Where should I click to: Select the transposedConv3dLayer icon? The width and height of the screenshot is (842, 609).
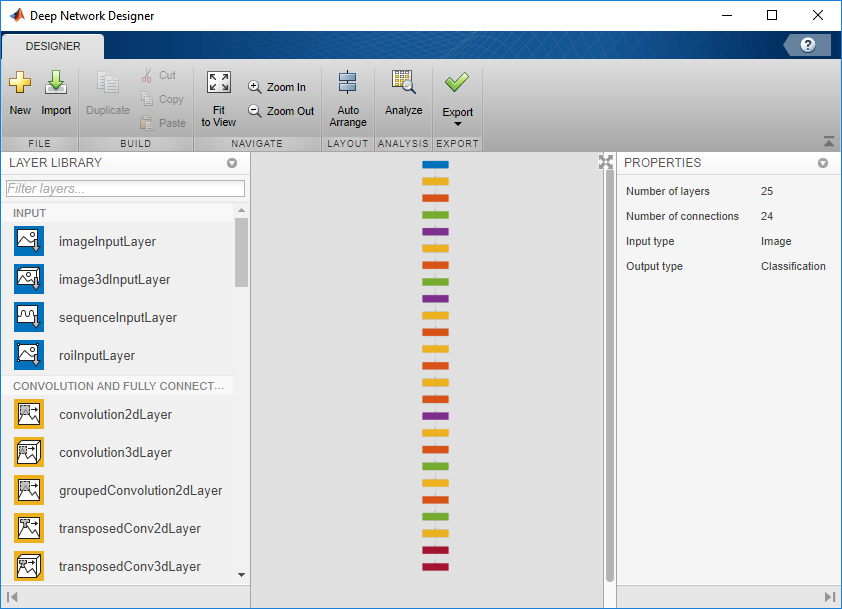(x=29, y=566)
